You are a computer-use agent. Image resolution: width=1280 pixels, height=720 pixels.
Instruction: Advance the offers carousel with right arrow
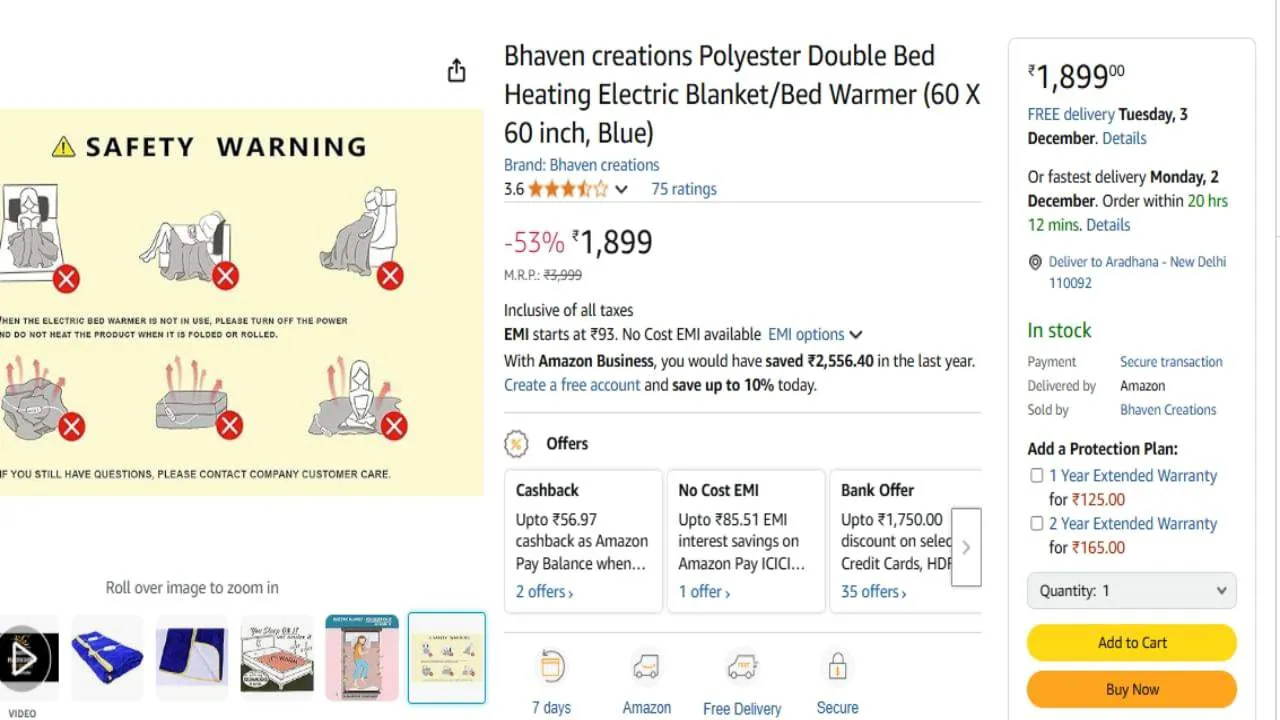point(965,547)
